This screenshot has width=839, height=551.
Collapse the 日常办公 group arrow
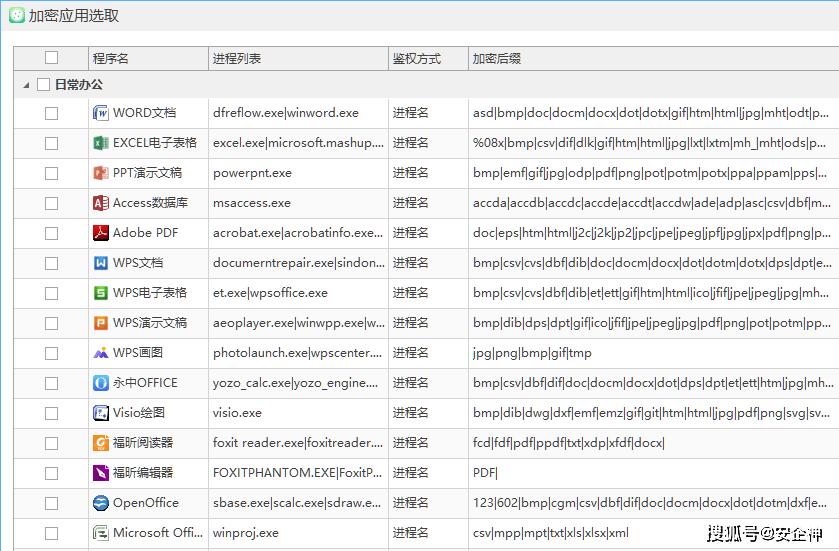26,85
